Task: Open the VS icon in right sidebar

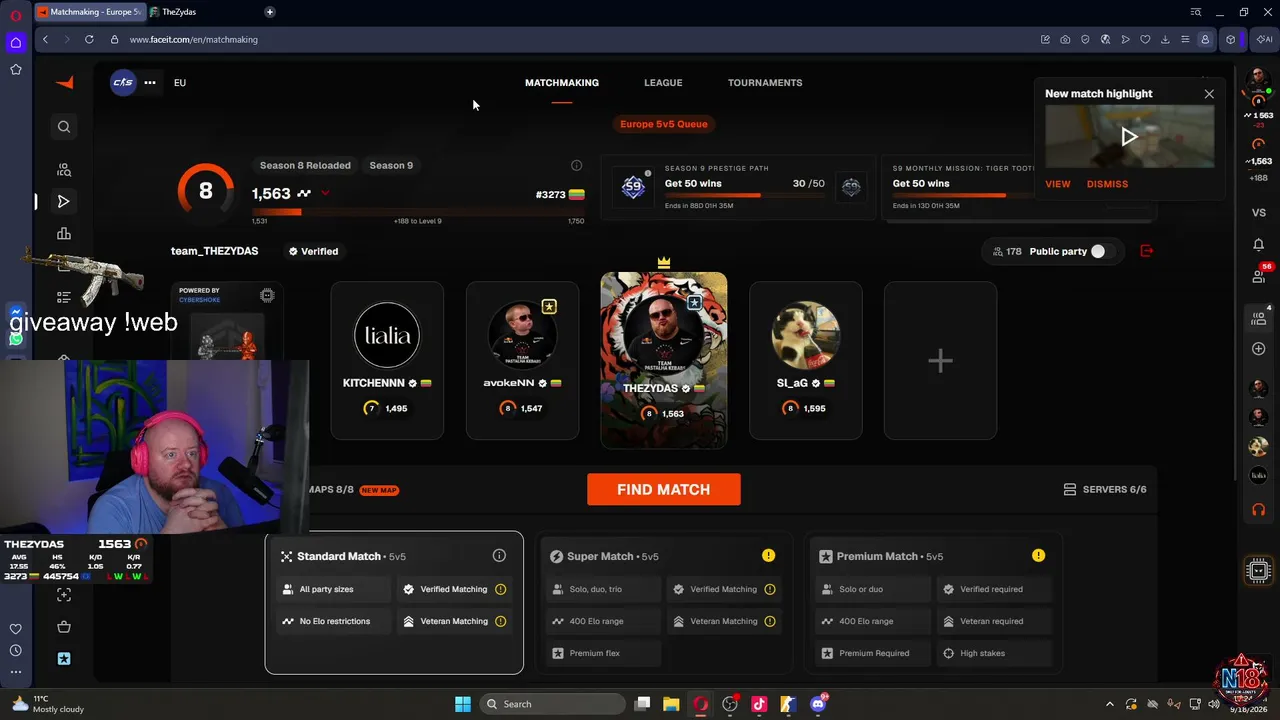Action: [1259, 213]
